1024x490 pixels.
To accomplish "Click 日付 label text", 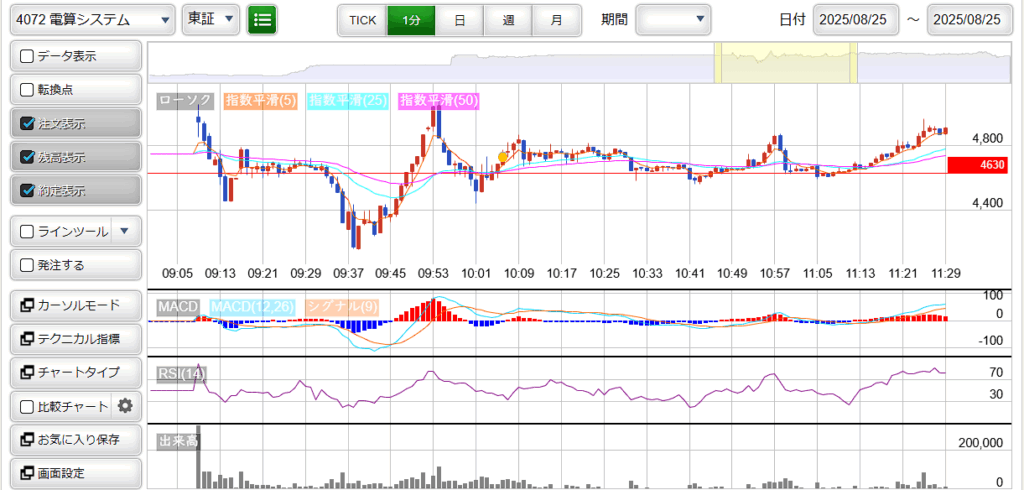I will tap(793, 20).
